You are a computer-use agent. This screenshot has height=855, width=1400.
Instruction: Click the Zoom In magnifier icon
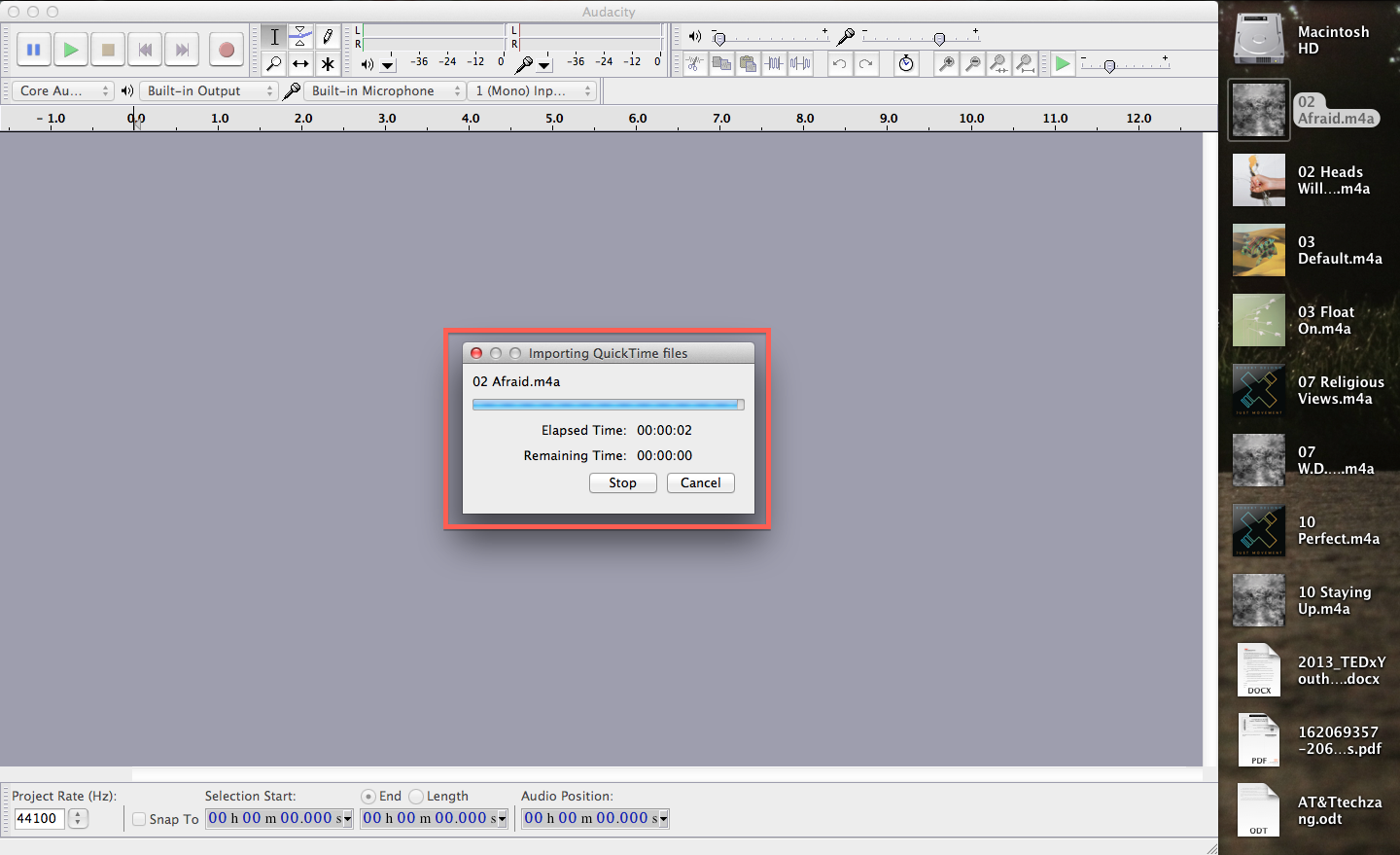pos(946,64)
